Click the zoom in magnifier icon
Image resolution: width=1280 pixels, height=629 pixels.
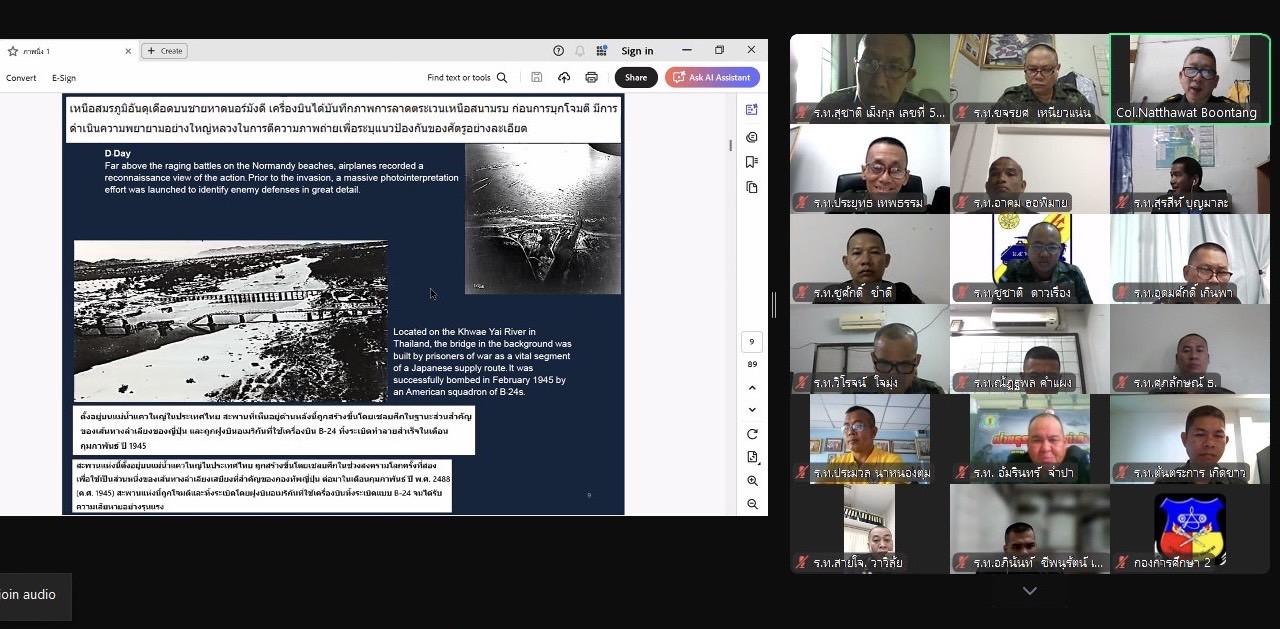click(752, 481)
